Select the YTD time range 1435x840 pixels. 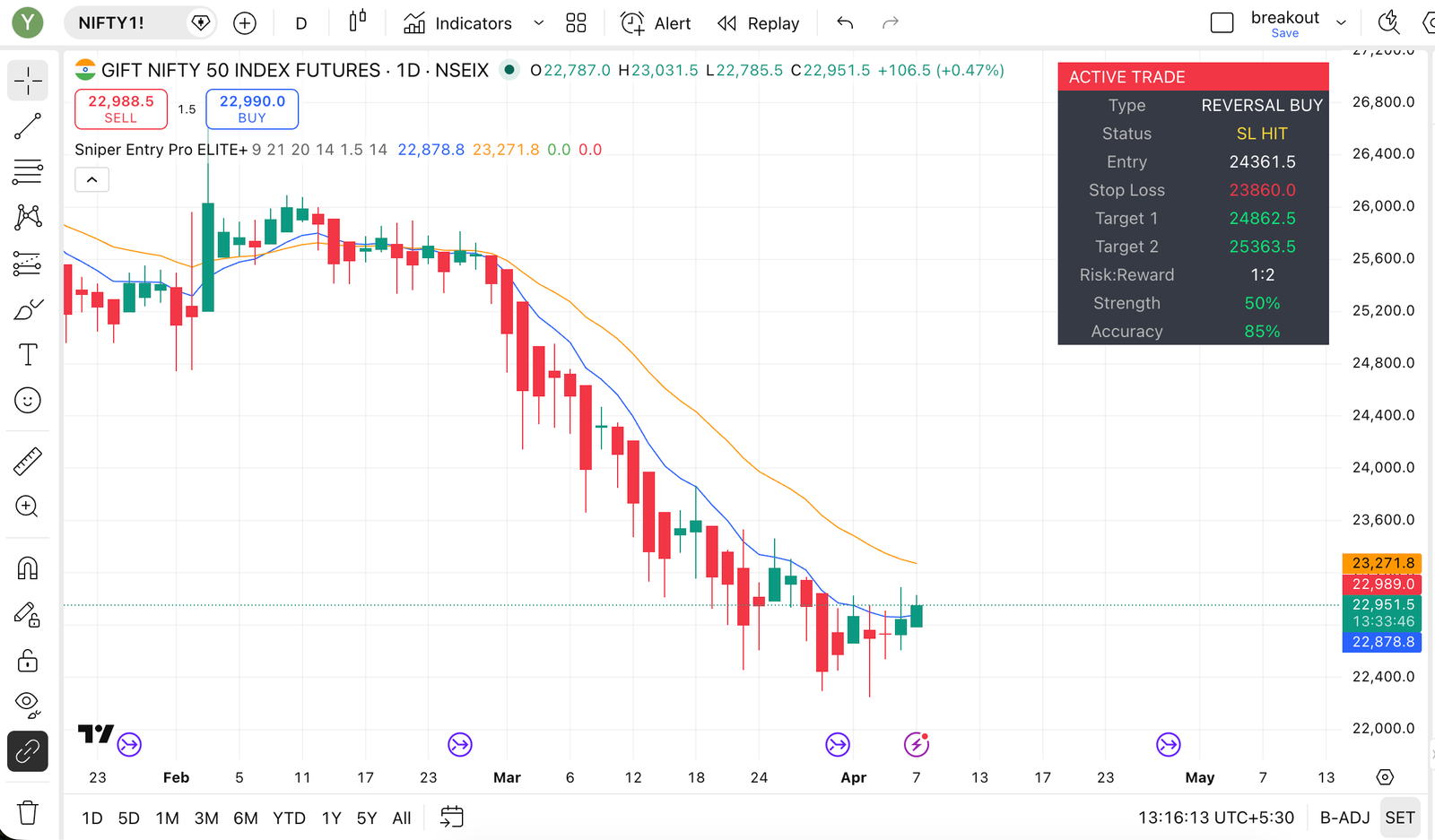[x=289, y=818]
